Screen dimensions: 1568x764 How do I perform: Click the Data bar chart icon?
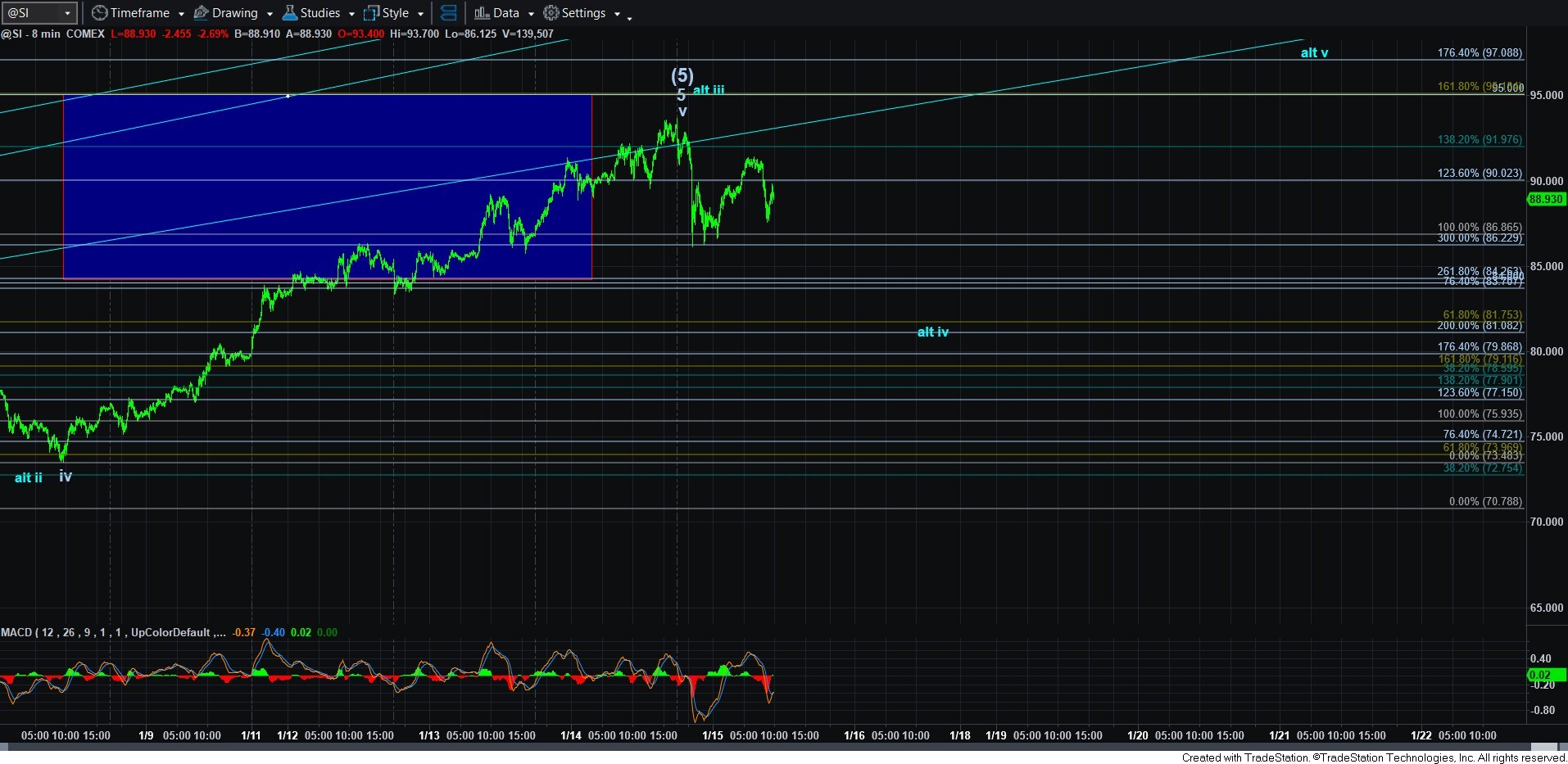[482, 13]
